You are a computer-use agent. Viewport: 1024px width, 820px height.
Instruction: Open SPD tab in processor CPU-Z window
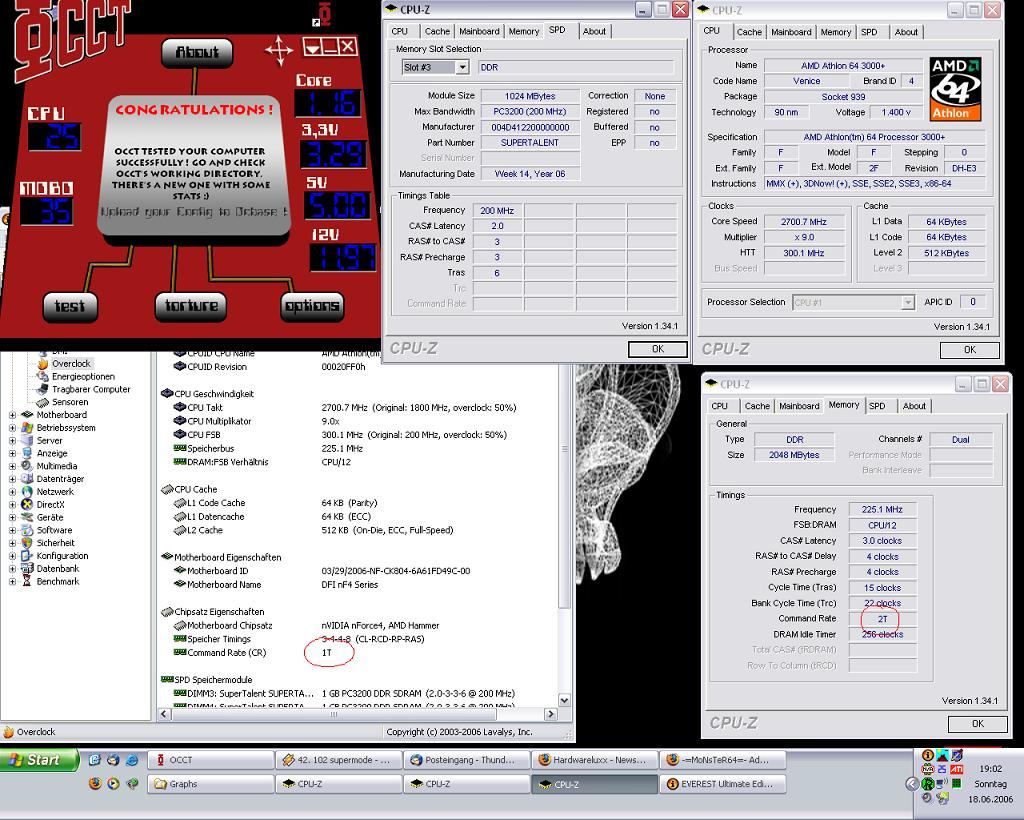[869, 32]
